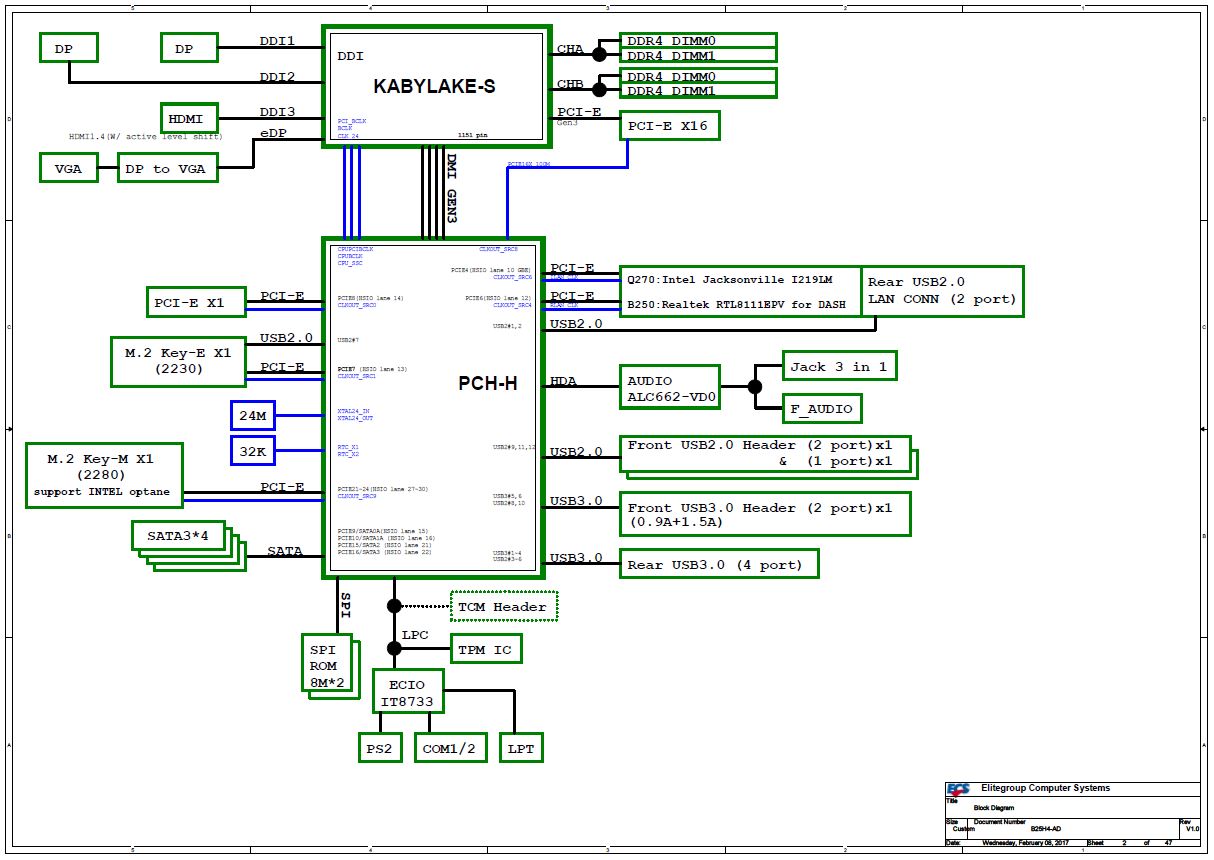Click the dotted TCM Header box
Viewport: 1214px width, 860px height.
click(x=503, y=606)
